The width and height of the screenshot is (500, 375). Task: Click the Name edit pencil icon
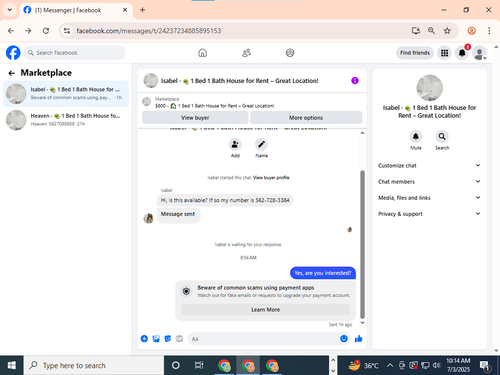click(x=261, y=144)
